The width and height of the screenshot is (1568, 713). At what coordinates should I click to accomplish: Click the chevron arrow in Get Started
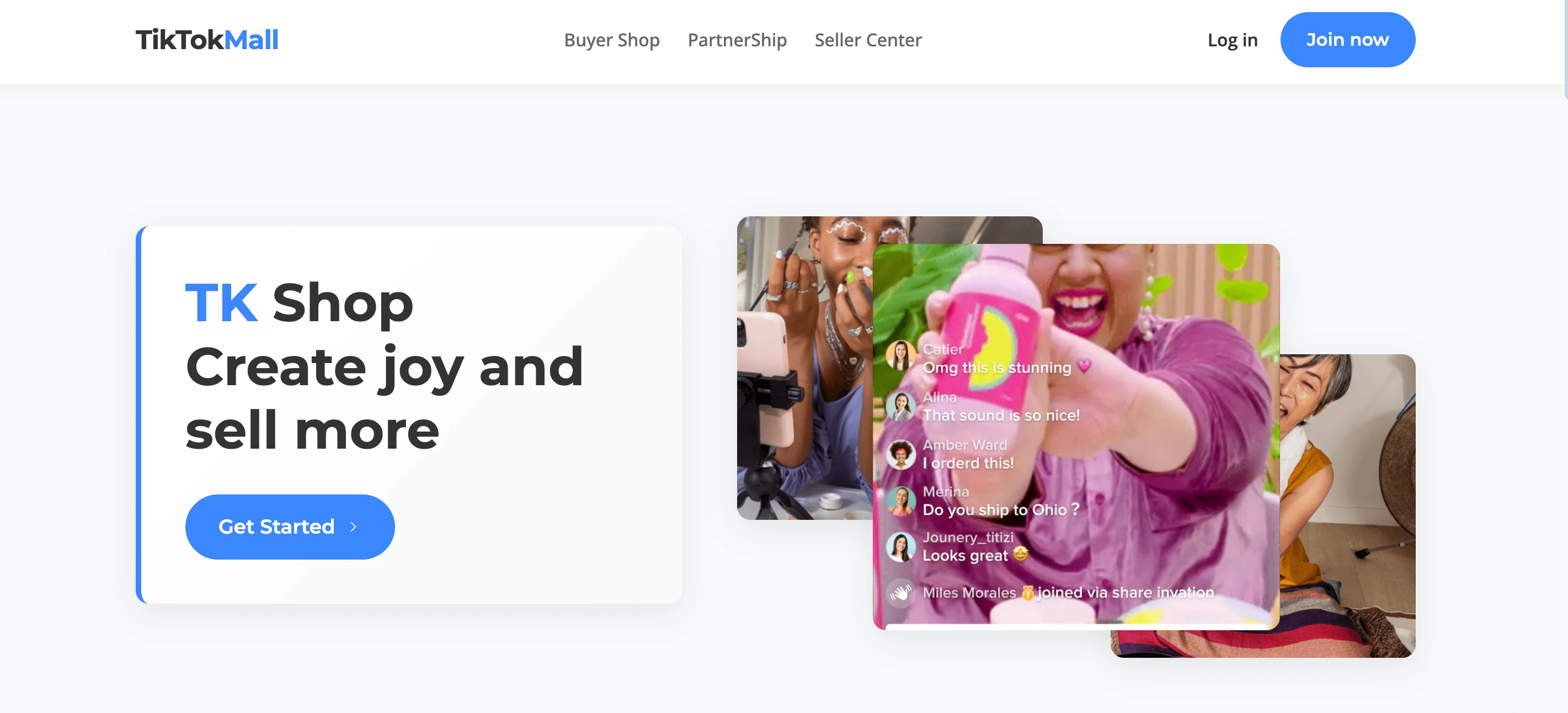(353, 526)
